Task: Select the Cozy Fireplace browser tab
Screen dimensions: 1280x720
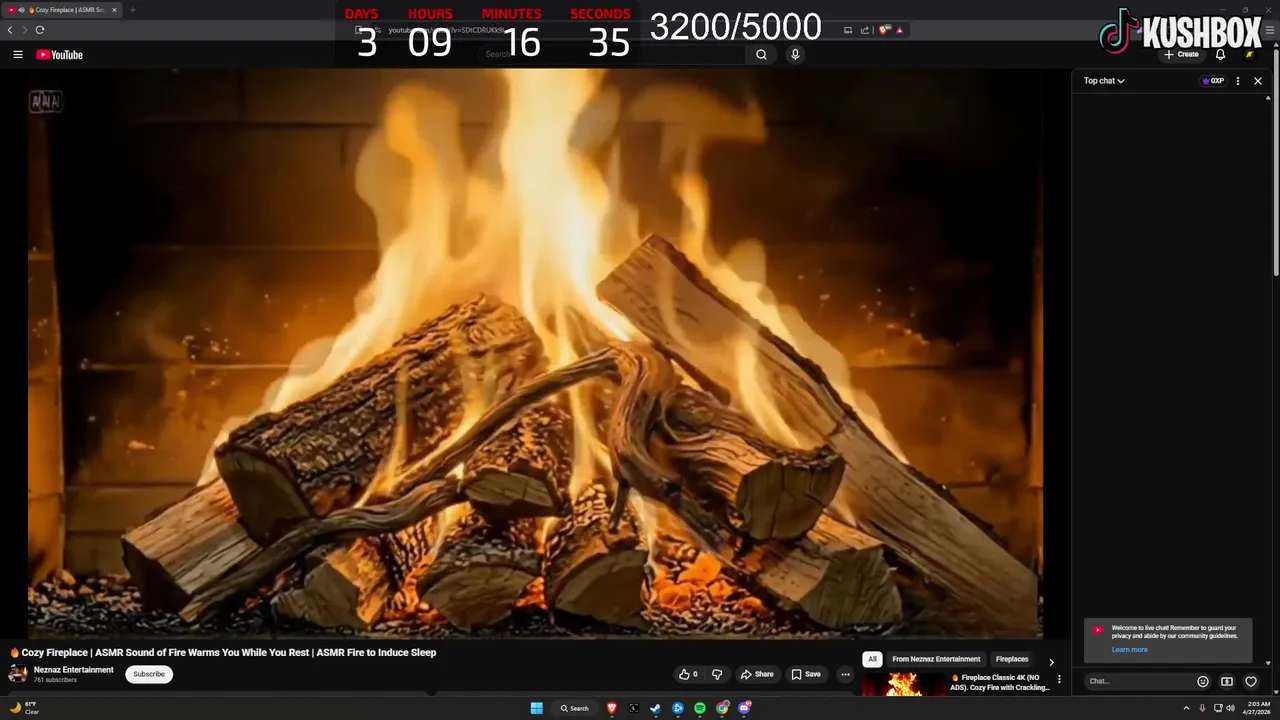Action: (x=63, y=10)
